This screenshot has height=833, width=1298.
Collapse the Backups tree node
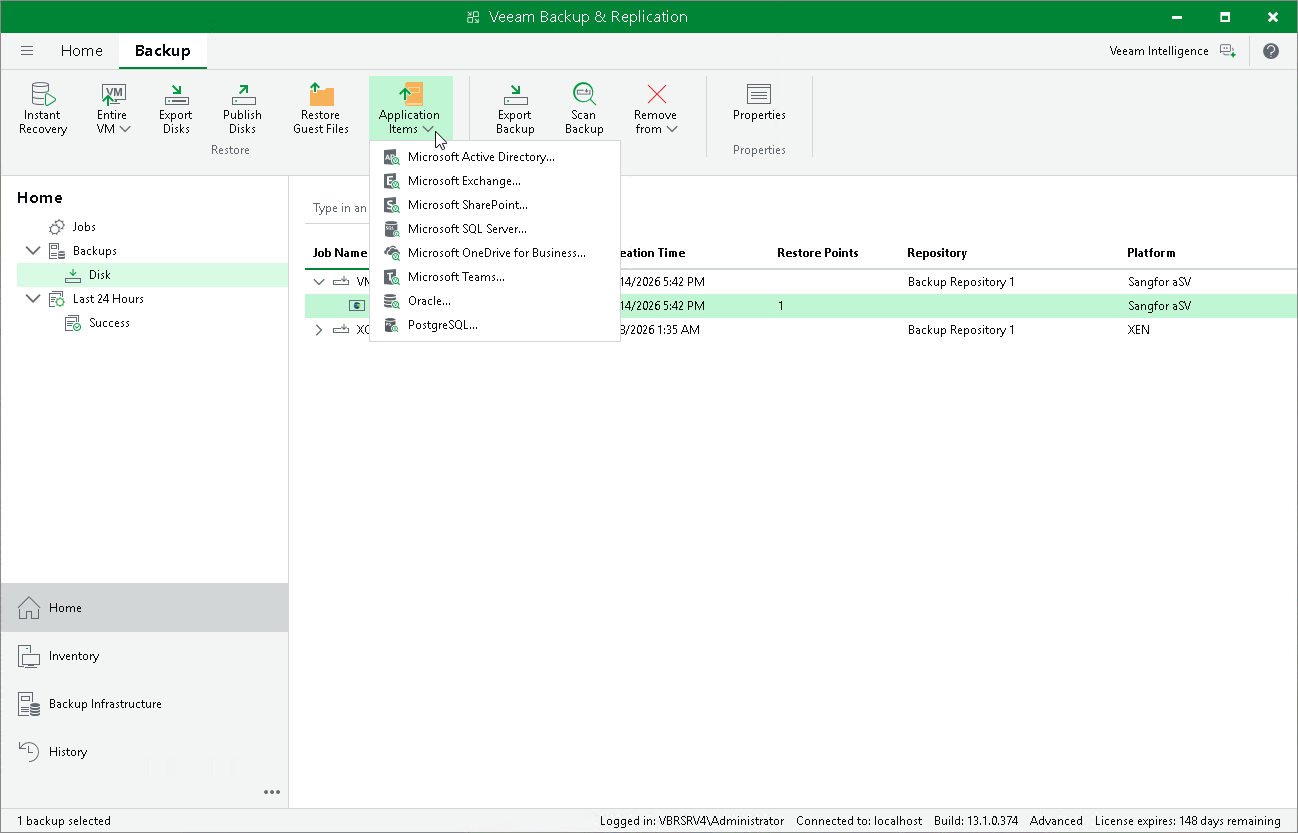tap(33, 251)
